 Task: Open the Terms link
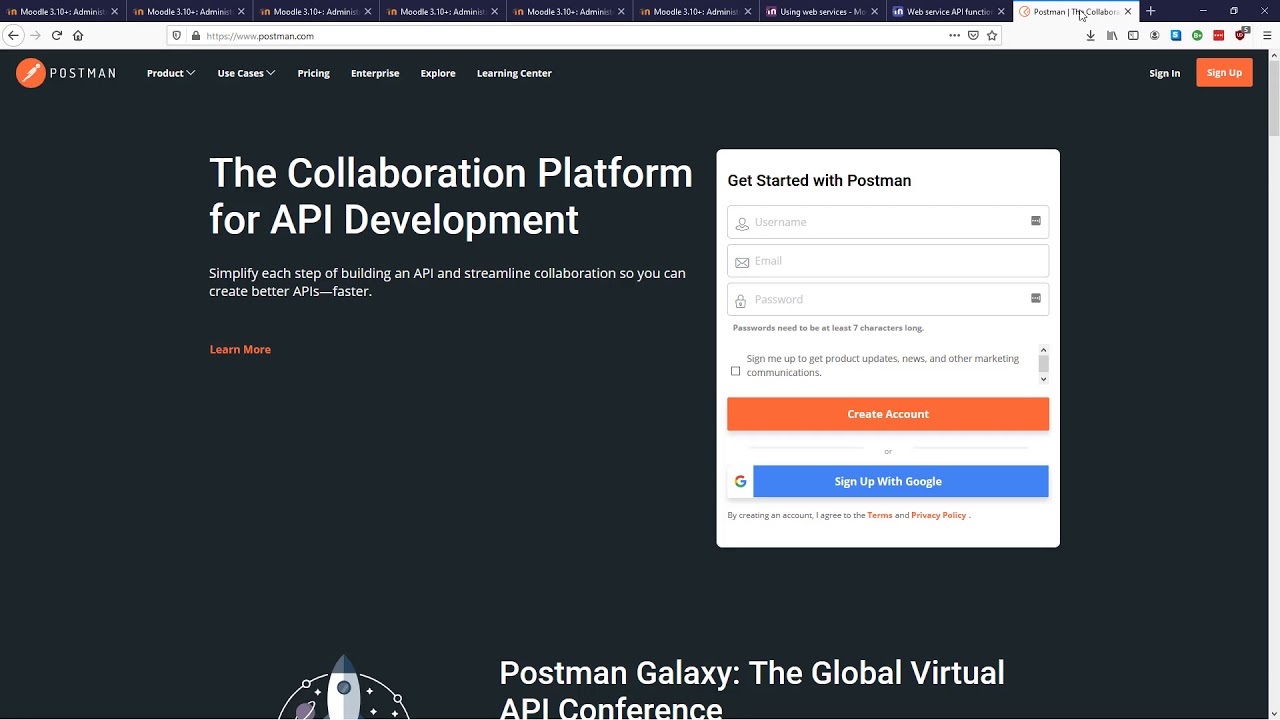tap(880, 515)
